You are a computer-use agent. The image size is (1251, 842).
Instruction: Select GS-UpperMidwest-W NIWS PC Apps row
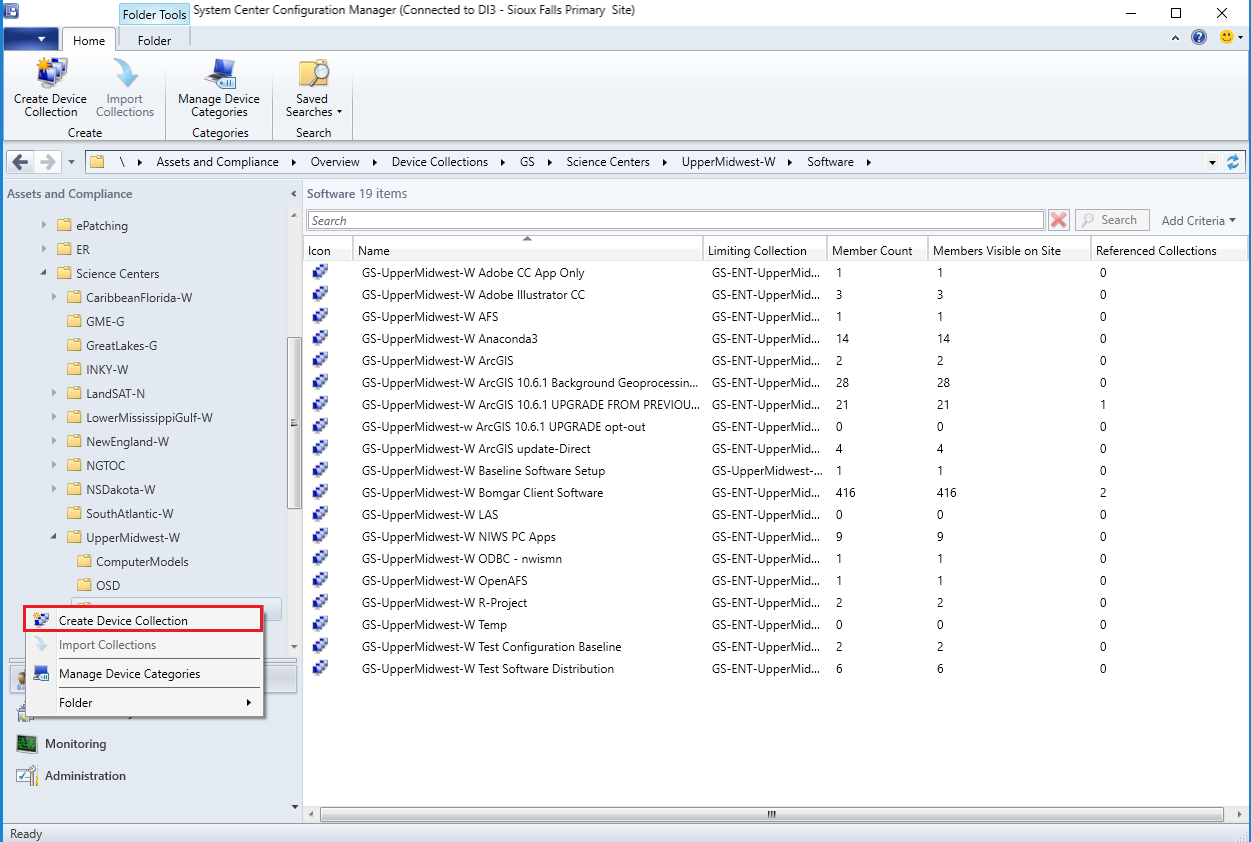pyautogui.click(x=776, y=536)
